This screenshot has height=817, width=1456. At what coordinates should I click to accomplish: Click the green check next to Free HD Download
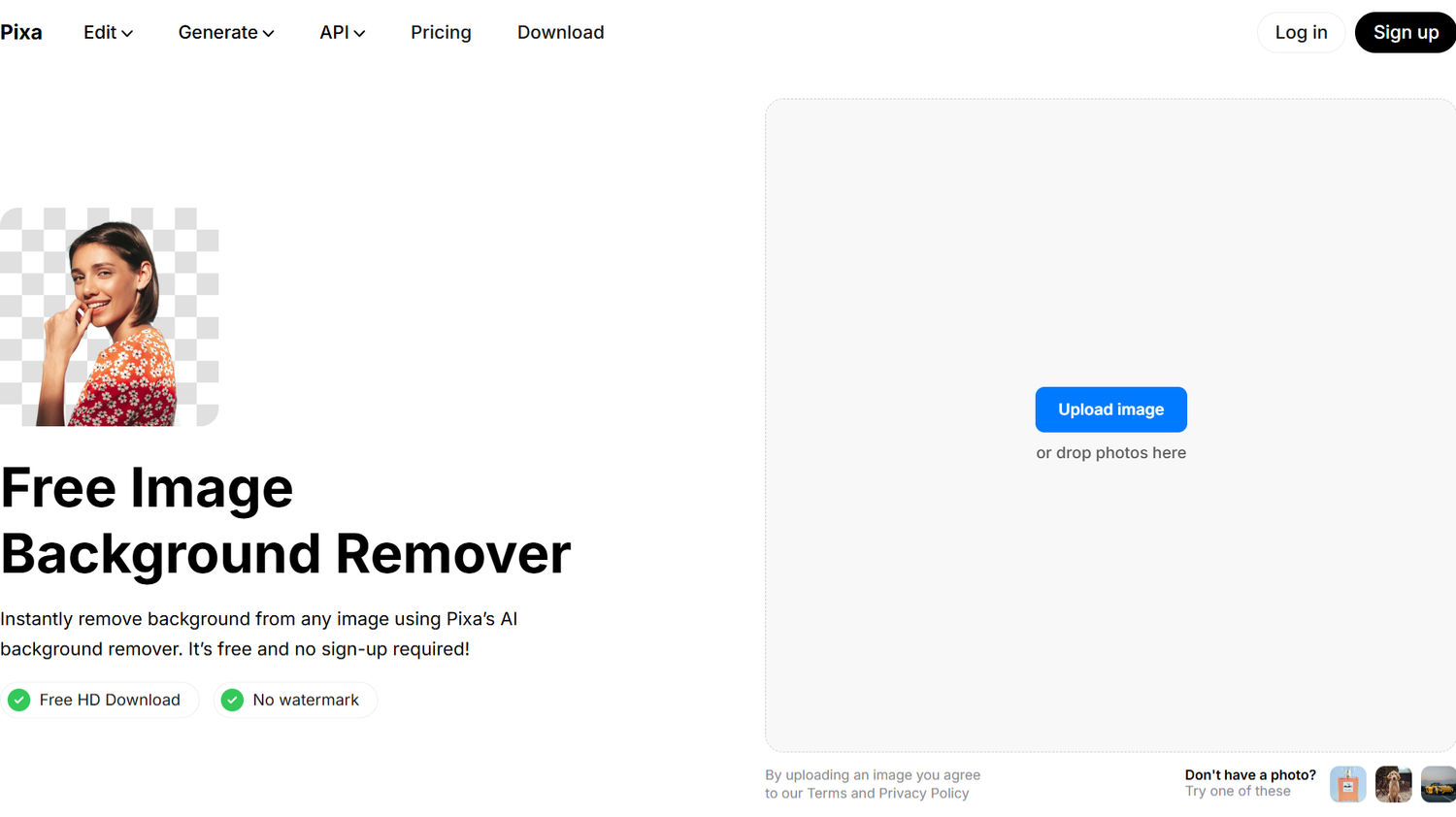[19, 700]
